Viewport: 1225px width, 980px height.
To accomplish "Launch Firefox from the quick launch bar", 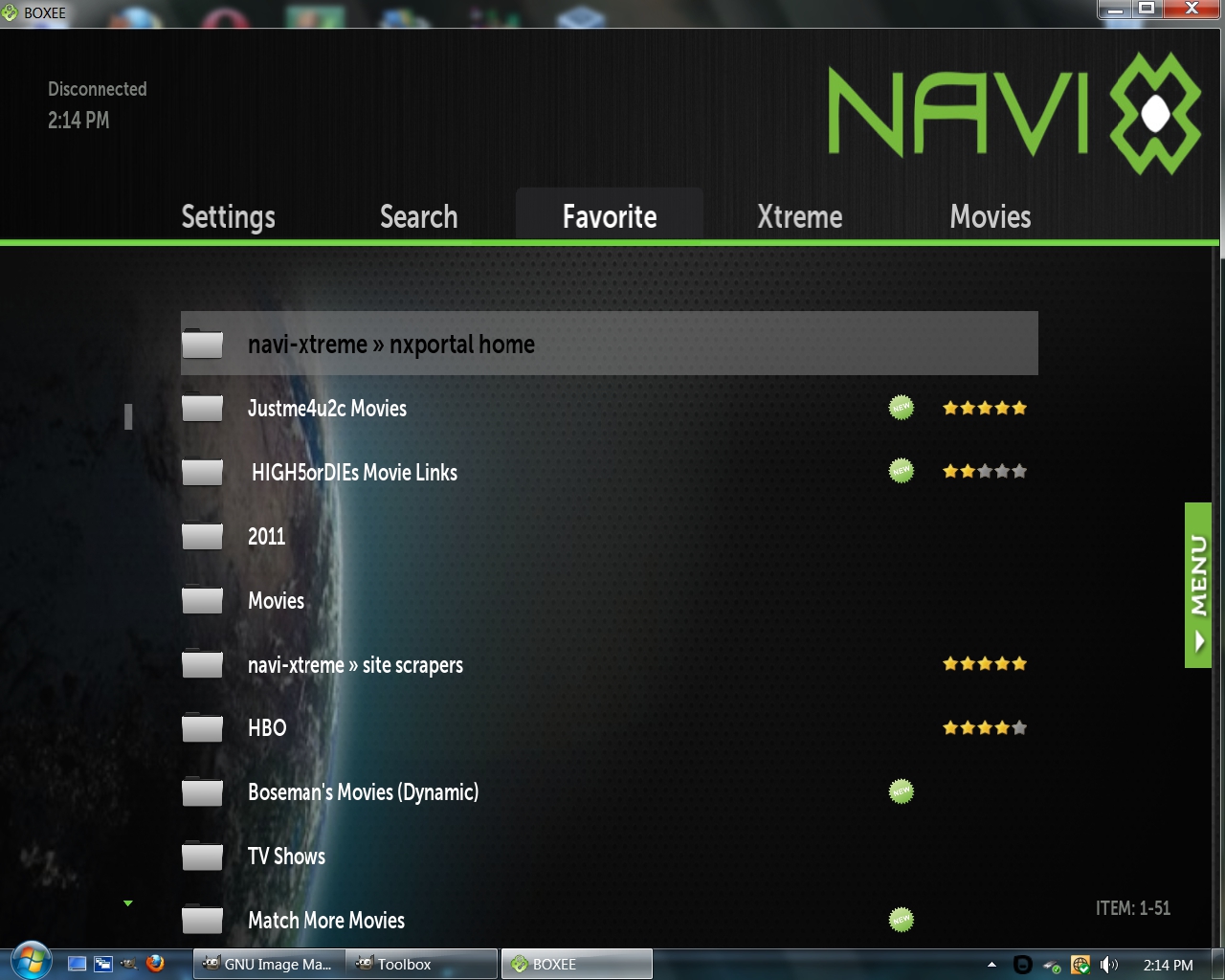I will pyautogui.click(x=155, y=964).
